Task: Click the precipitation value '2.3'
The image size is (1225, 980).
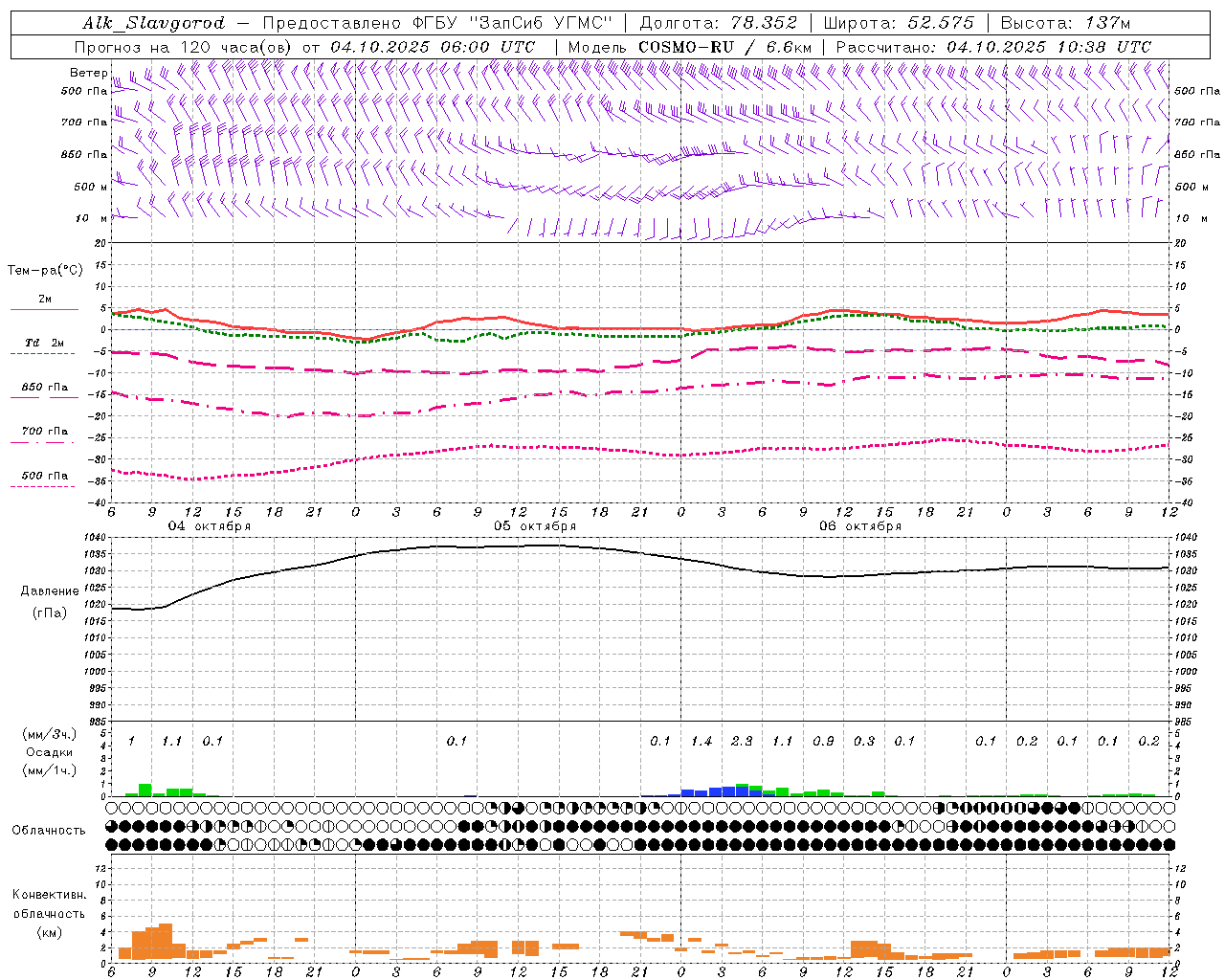Action: (x=742, y=742)
